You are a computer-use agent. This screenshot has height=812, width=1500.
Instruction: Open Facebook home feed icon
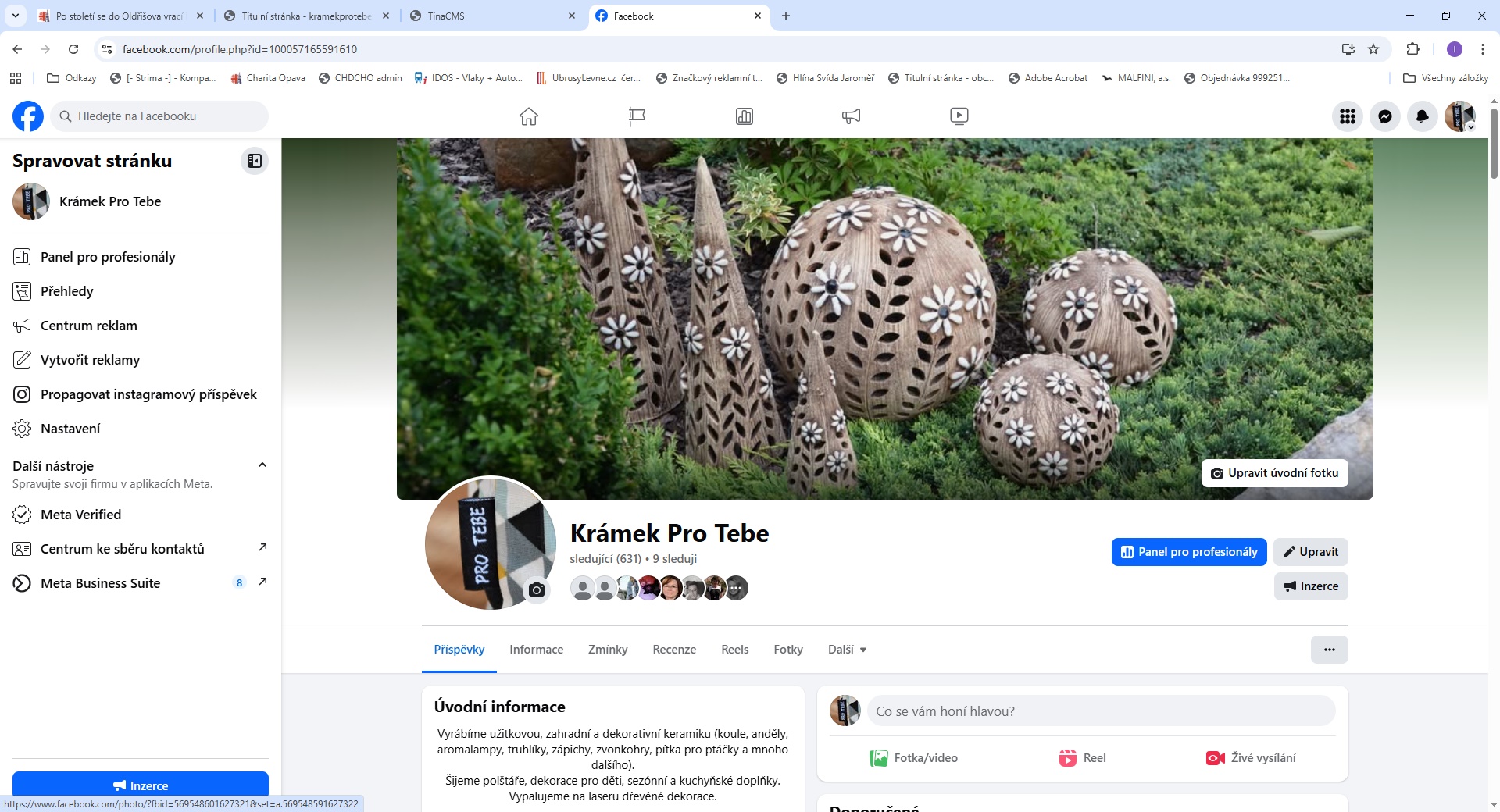coord(529,116)
